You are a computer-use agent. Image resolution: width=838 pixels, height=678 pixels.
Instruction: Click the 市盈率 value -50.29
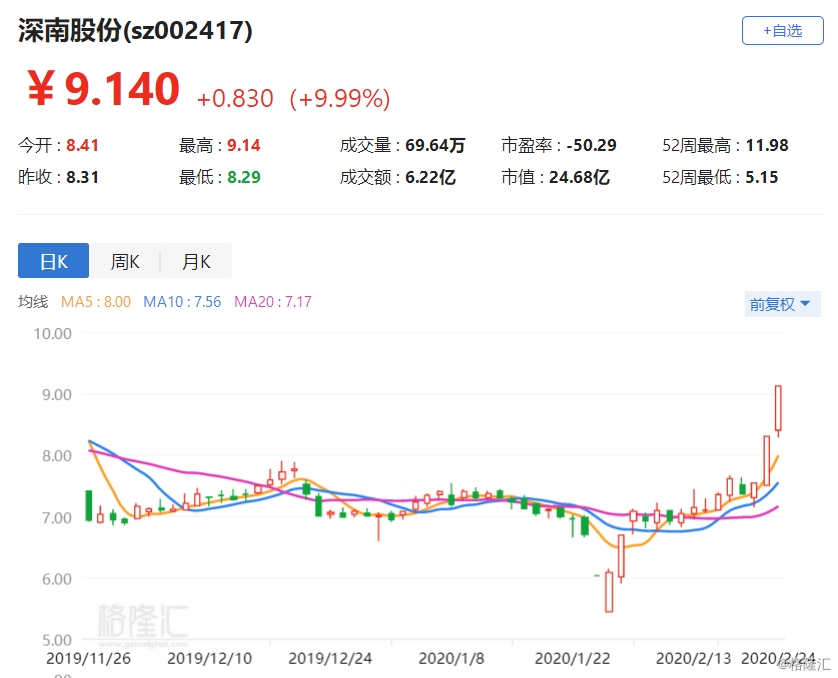pos(592,145)
